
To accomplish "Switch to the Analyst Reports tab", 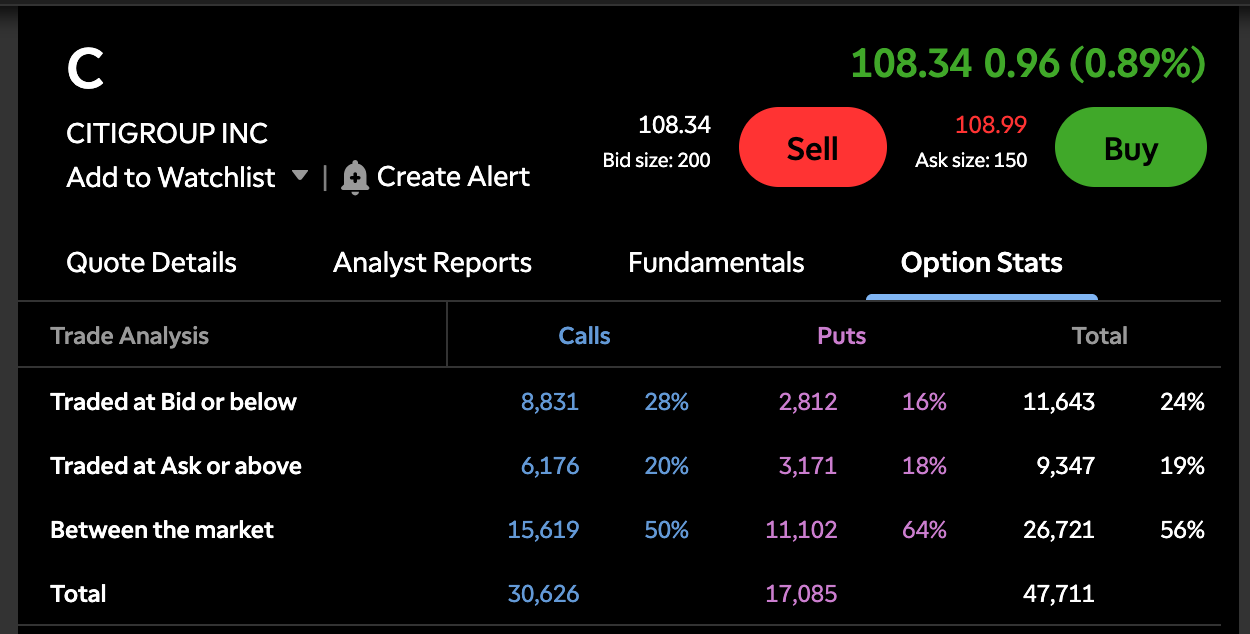I will click(432, 263).
